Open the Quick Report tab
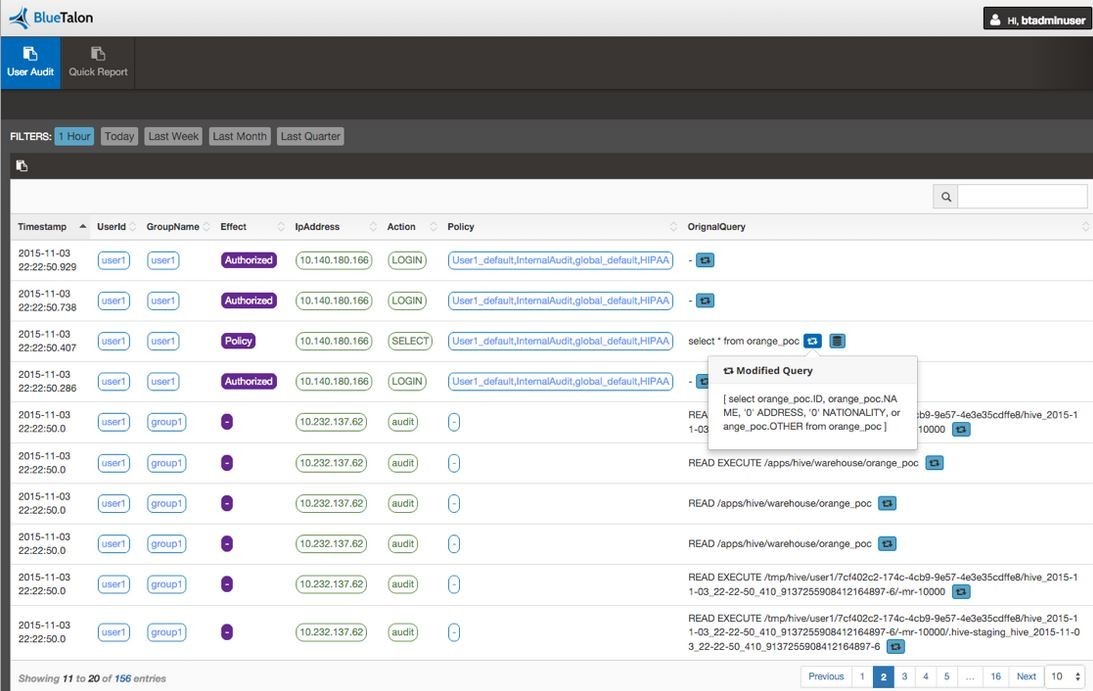This screenshot has width=1093, height=691. 98,62
